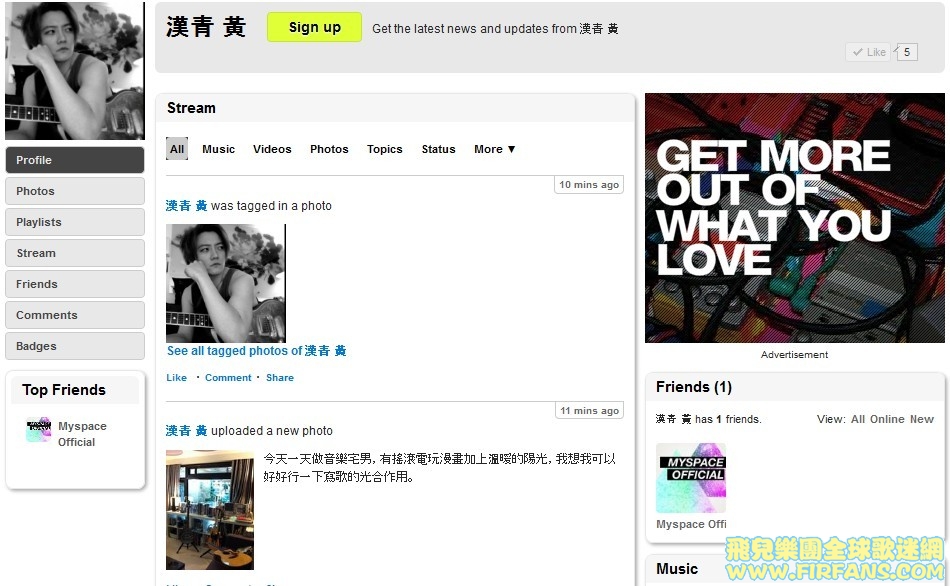Go to Stream in left sidebar

[75, 253]
